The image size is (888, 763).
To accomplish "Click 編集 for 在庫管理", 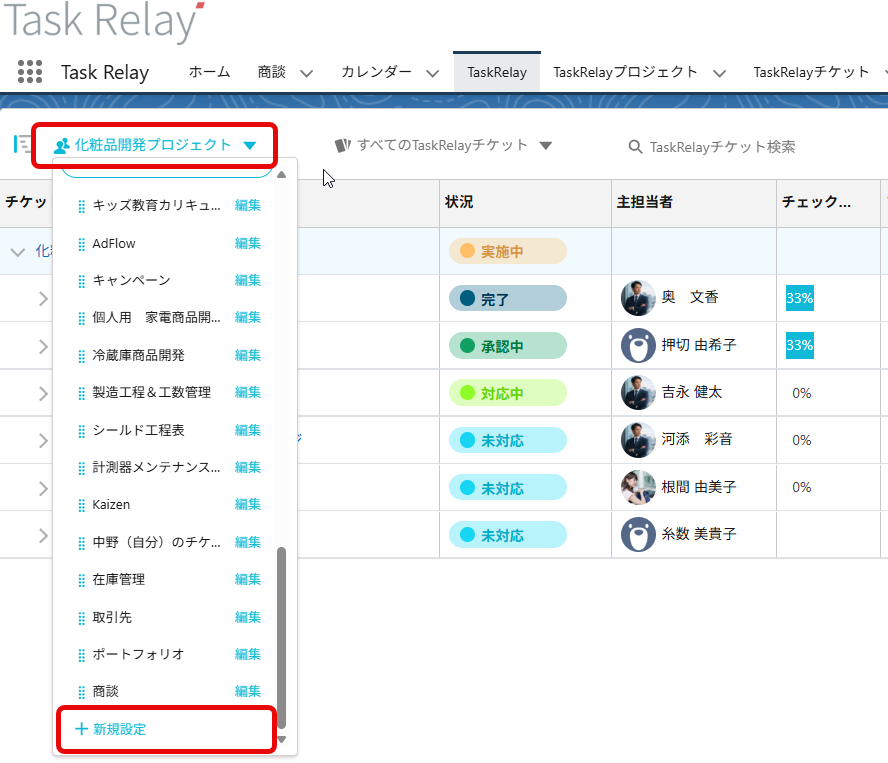I will [247, 579].
